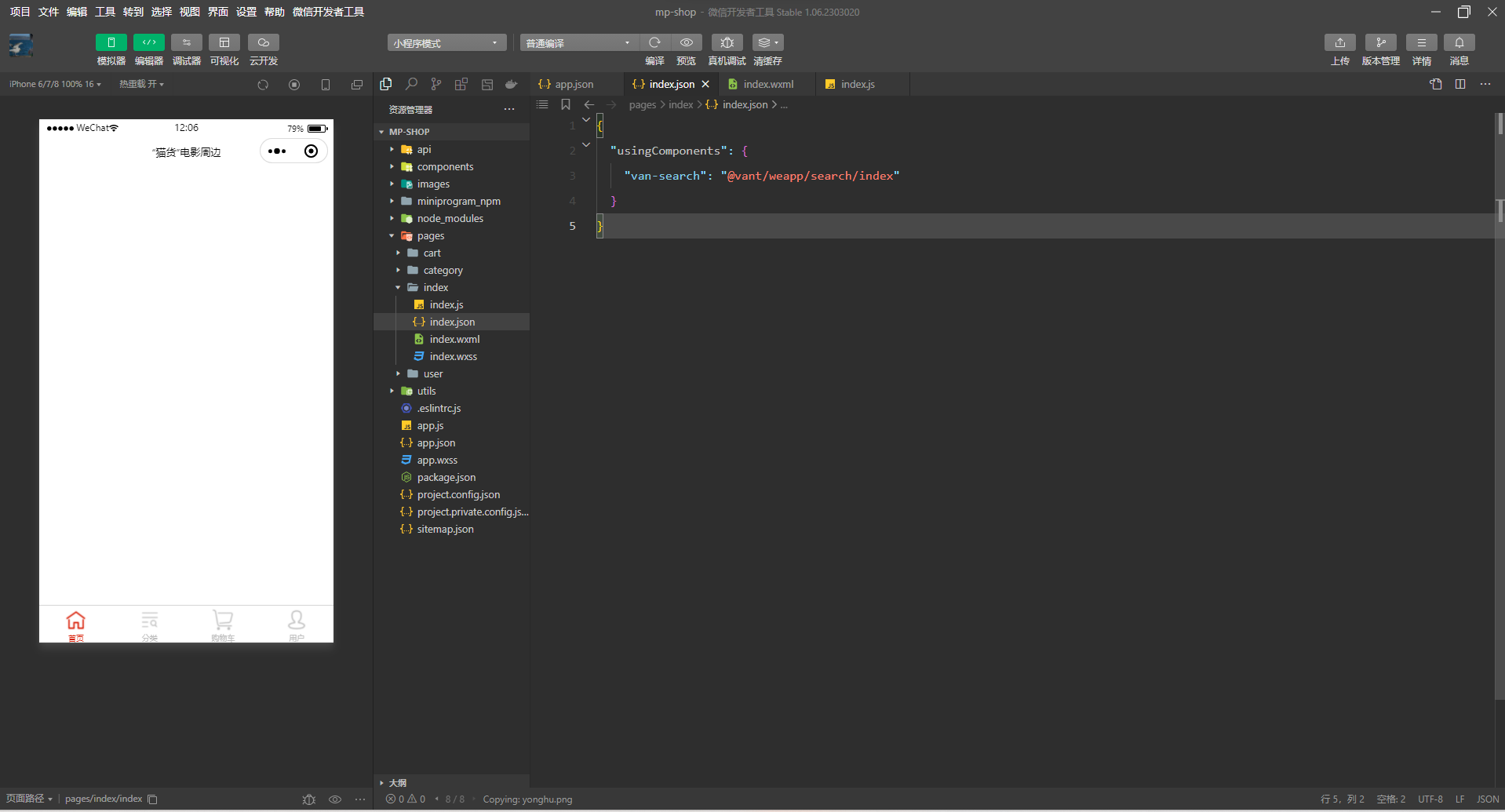Open the explorer files icon
This screenshot has width=1505, height=812.
386,84
